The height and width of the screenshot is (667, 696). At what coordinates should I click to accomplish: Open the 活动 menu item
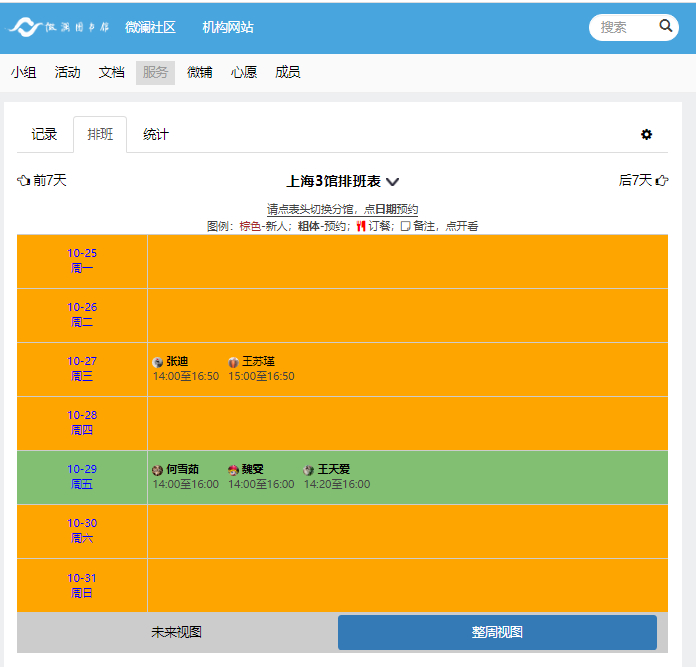(x=68, y=72)
